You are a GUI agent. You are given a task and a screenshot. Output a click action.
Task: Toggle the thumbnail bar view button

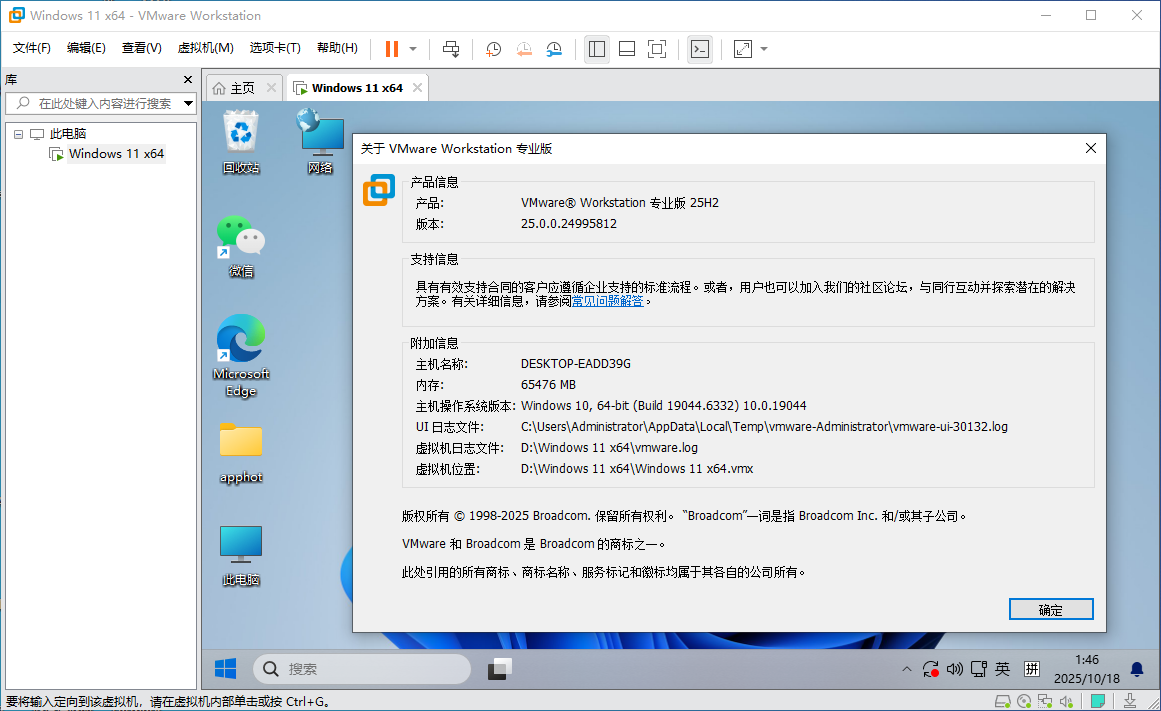tap(627, 48)
